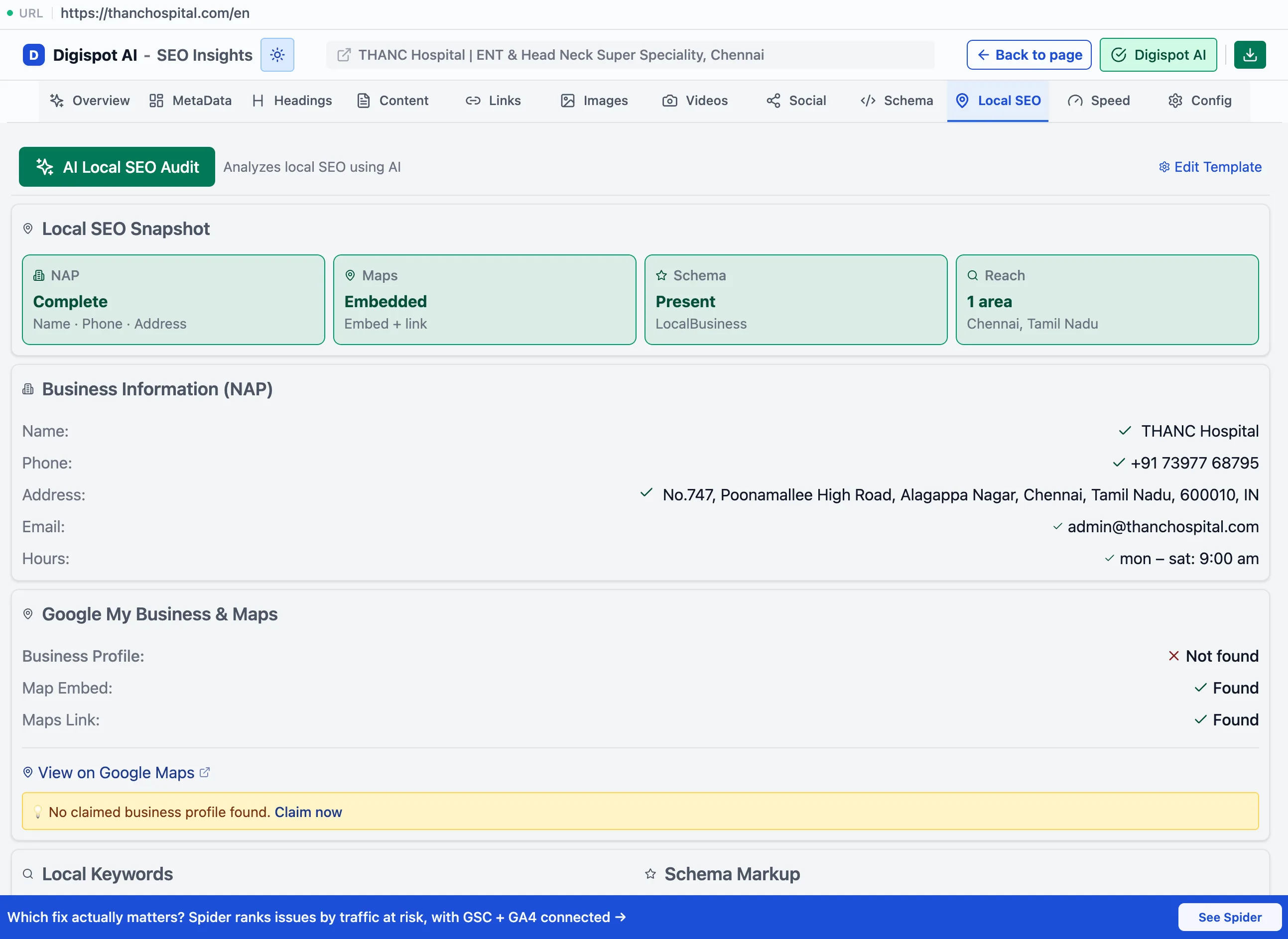Click the Spider promo banner text
Image resolution: width=1288 pixels, height=939 pixels.
point(317,917)
